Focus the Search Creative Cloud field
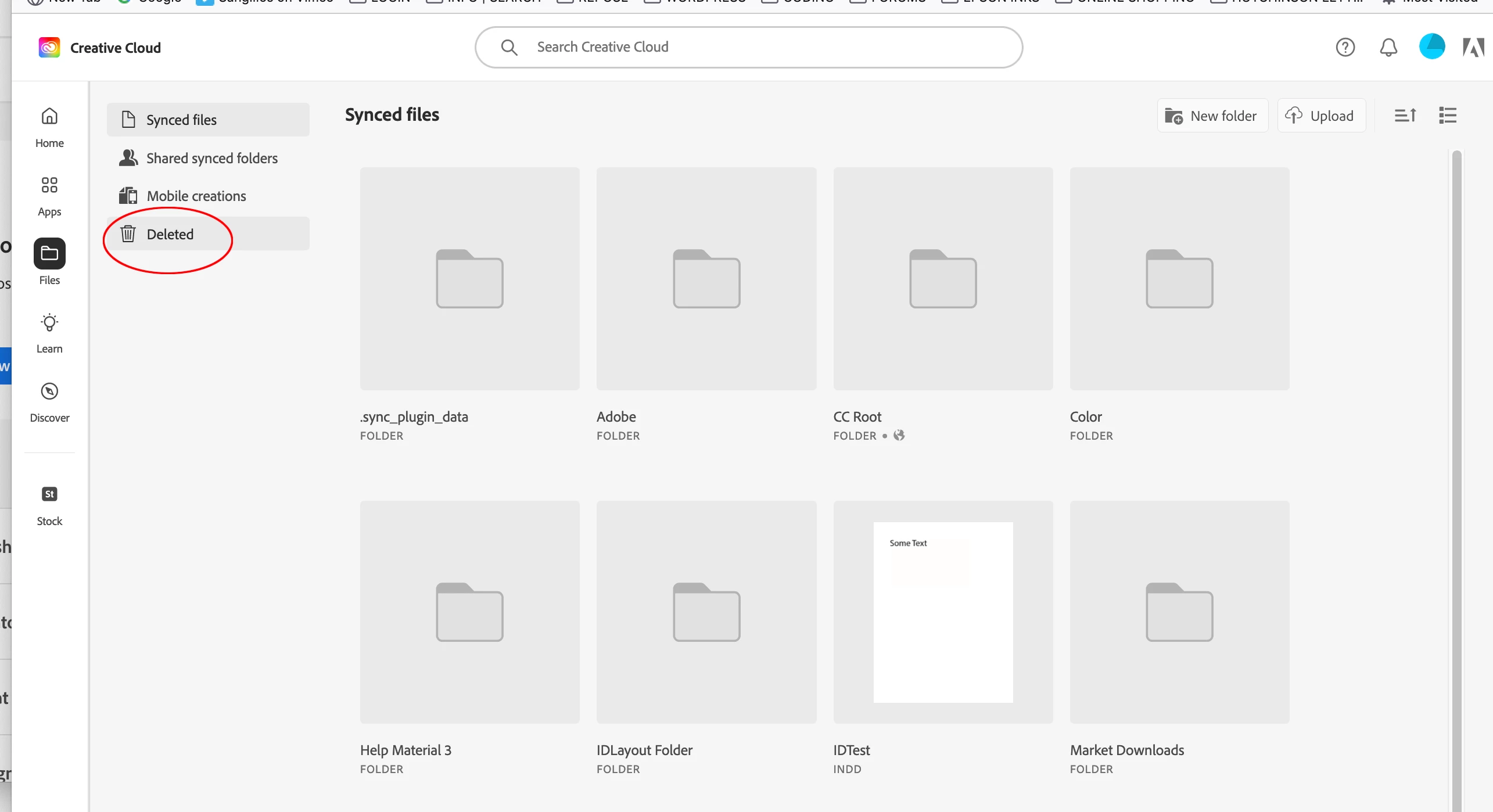Screen dimensions: 1493x812 click(x=748, y=47)
